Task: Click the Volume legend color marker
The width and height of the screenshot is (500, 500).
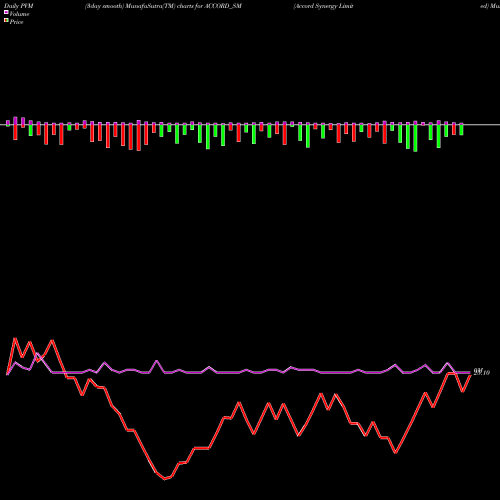Action: click(6, 12)
